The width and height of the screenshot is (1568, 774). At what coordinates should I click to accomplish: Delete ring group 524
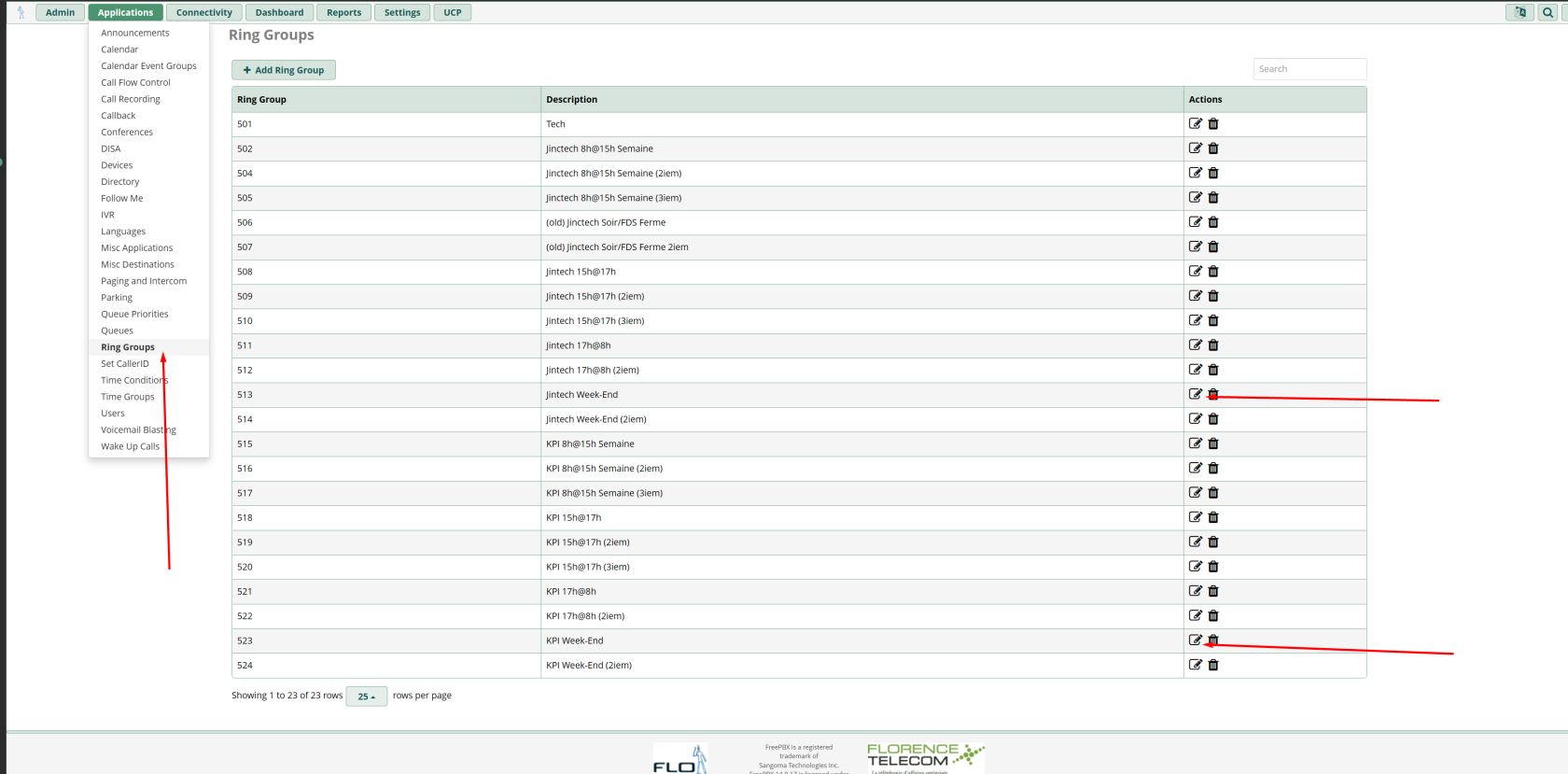(x=1213, y=665)
